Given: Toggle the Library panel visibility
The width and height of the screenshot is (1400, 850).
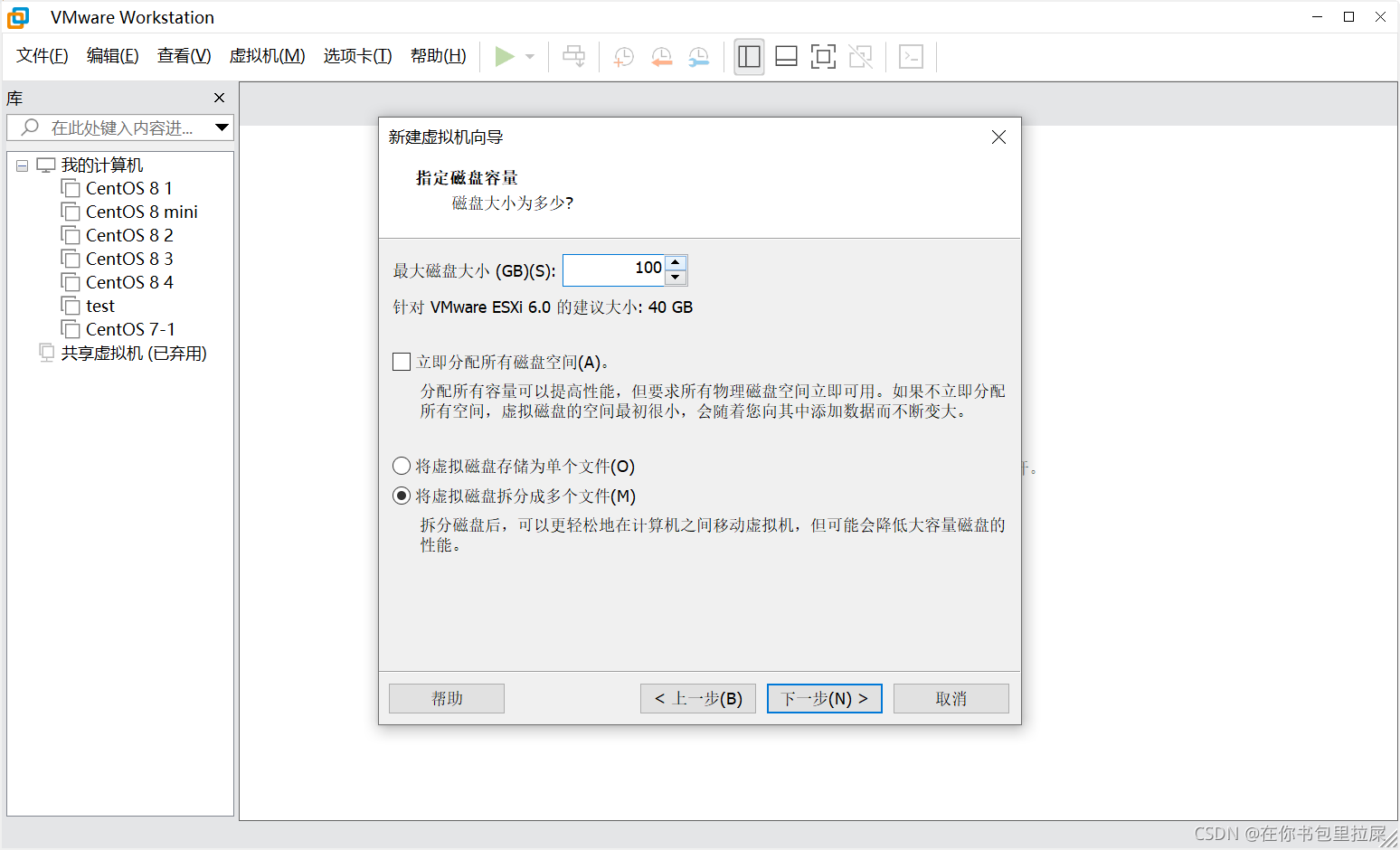Looking at the screenshot, I should pos(749,56).
